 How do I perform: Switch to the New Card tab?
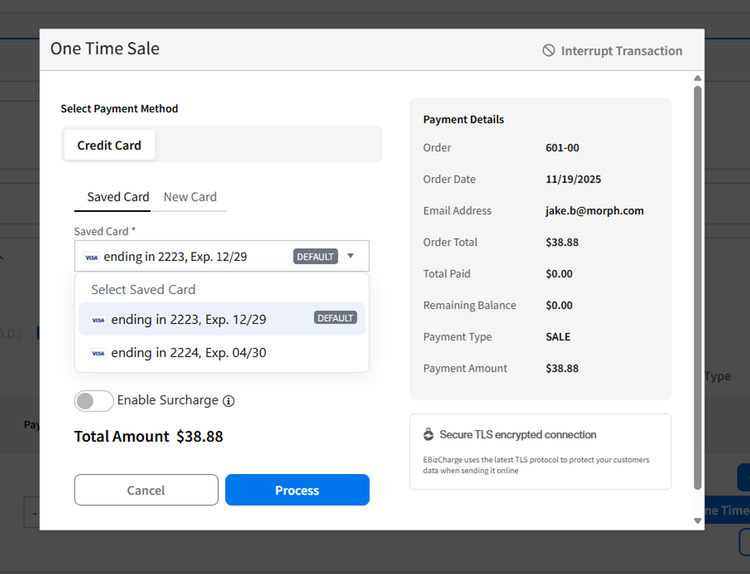[190, 197]
